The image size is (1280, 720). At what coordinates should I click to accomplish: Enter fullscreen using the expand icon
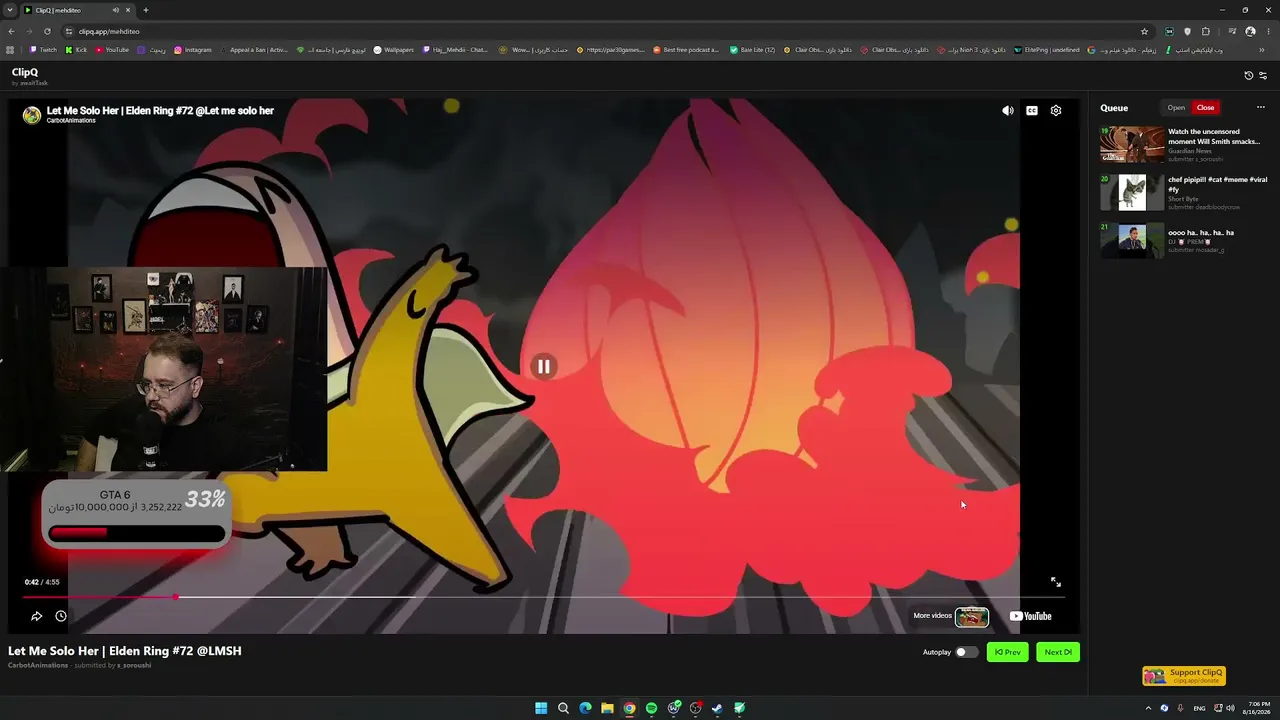(1056, 582)
